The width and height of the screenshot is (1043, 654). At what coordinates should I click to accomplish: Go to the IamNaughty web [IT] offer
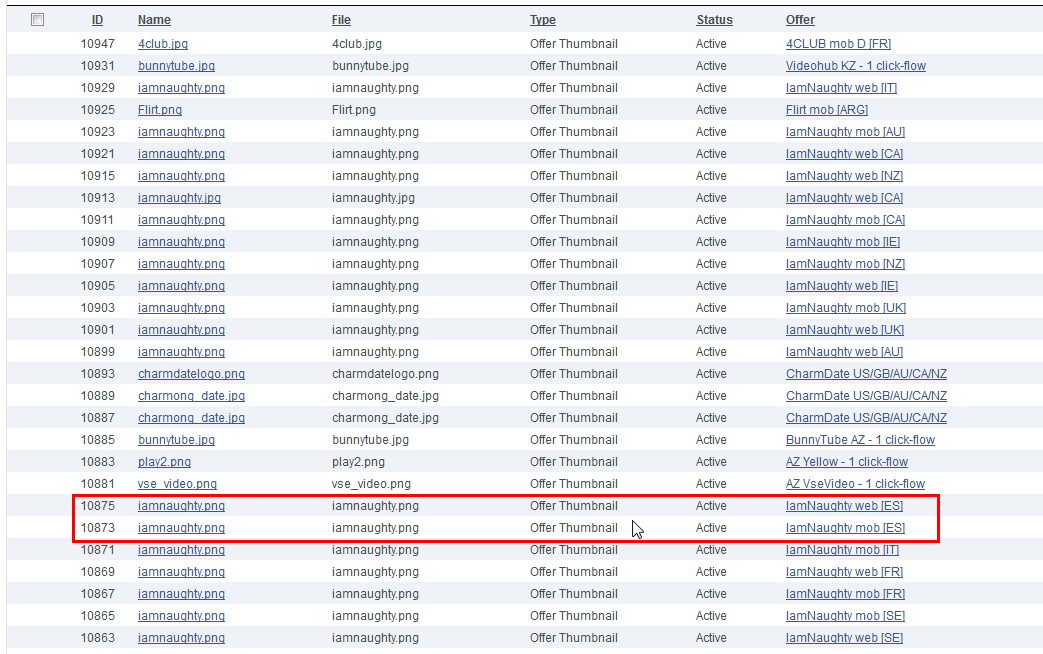pyautogui.click(x=841, y=88)
